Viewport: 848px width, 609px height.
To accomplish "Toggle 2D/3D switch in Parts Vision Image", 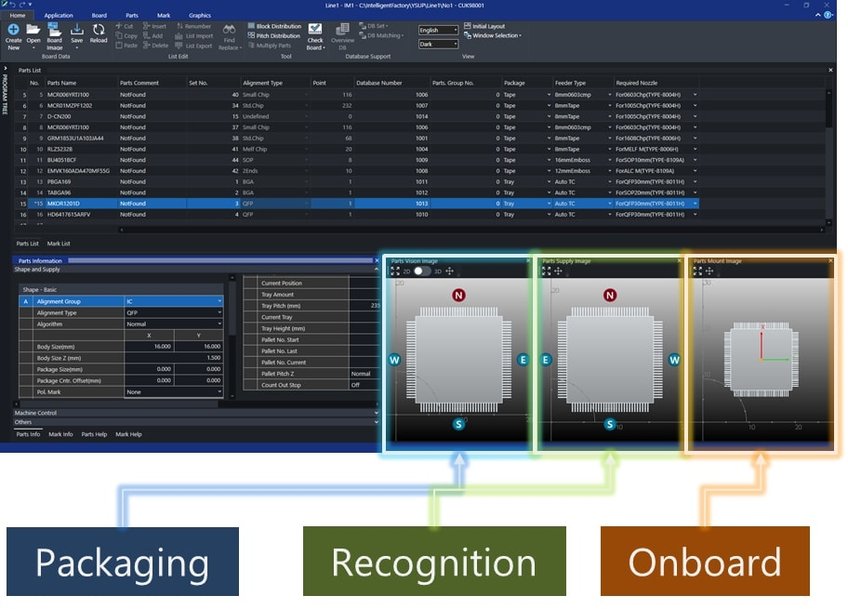I will [422, 271].
